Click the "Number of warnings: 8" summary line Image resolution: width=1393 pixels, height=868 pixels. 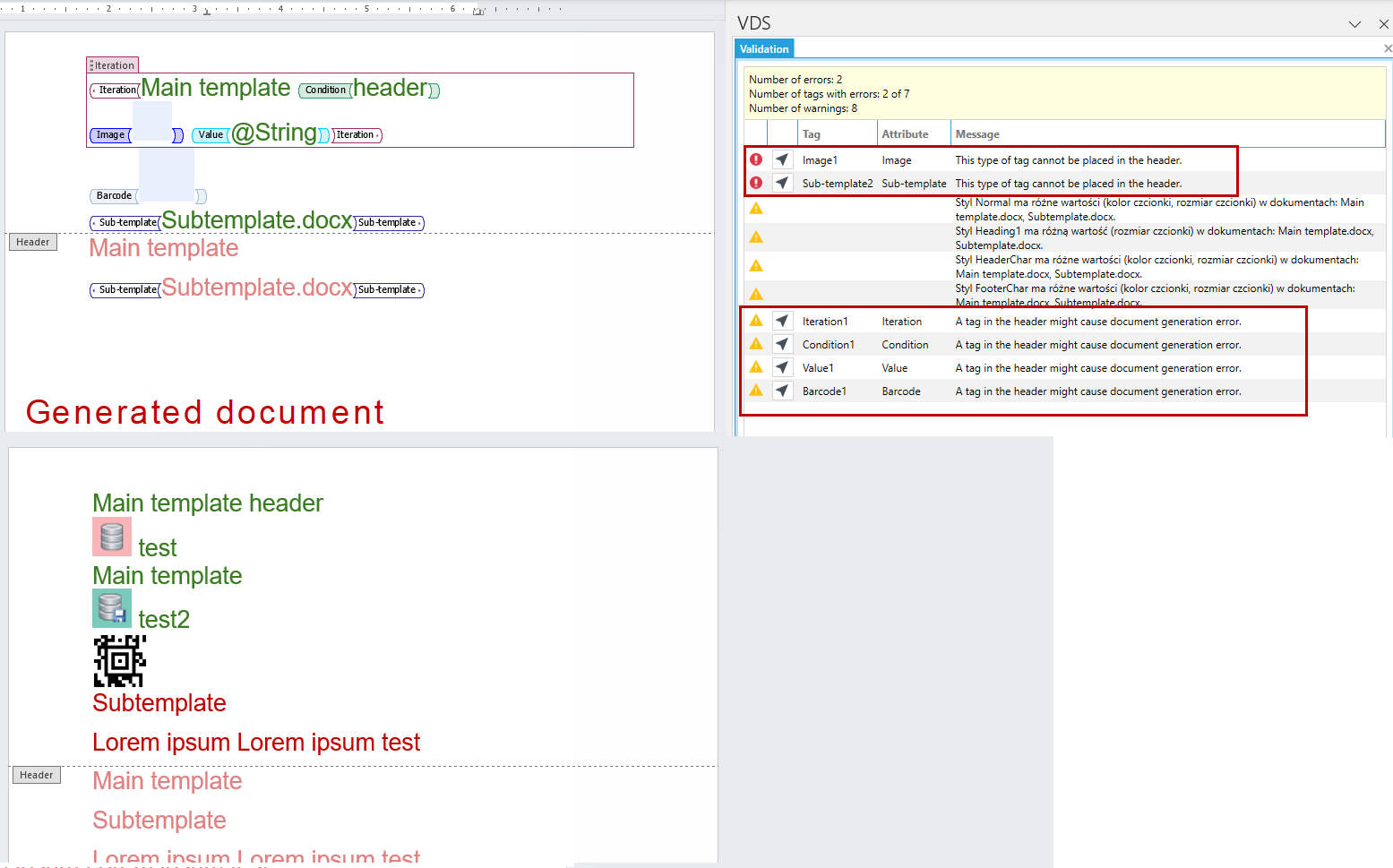tap(803, 108)
